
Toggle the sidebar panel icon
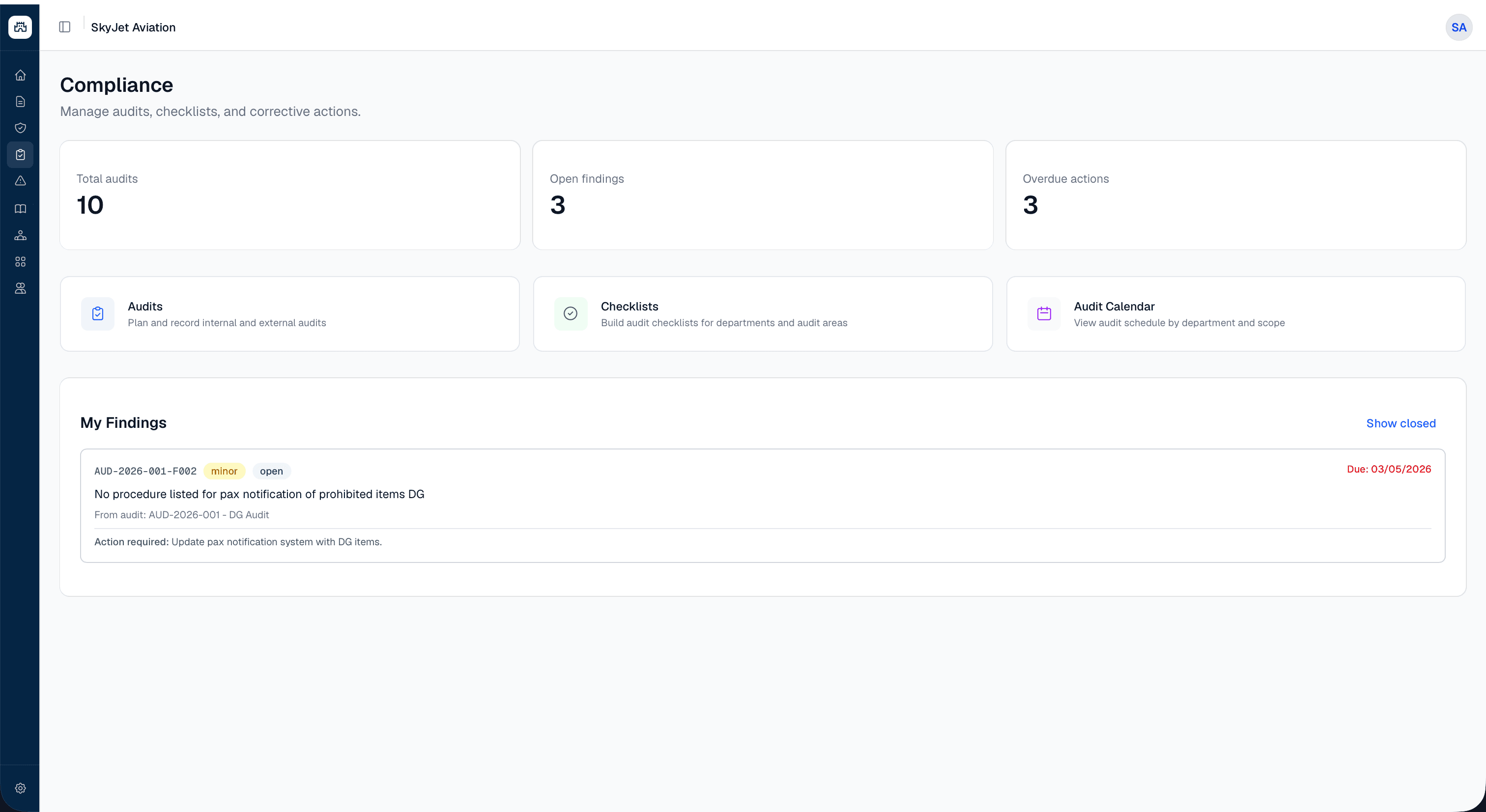click(x=64, y=27)
